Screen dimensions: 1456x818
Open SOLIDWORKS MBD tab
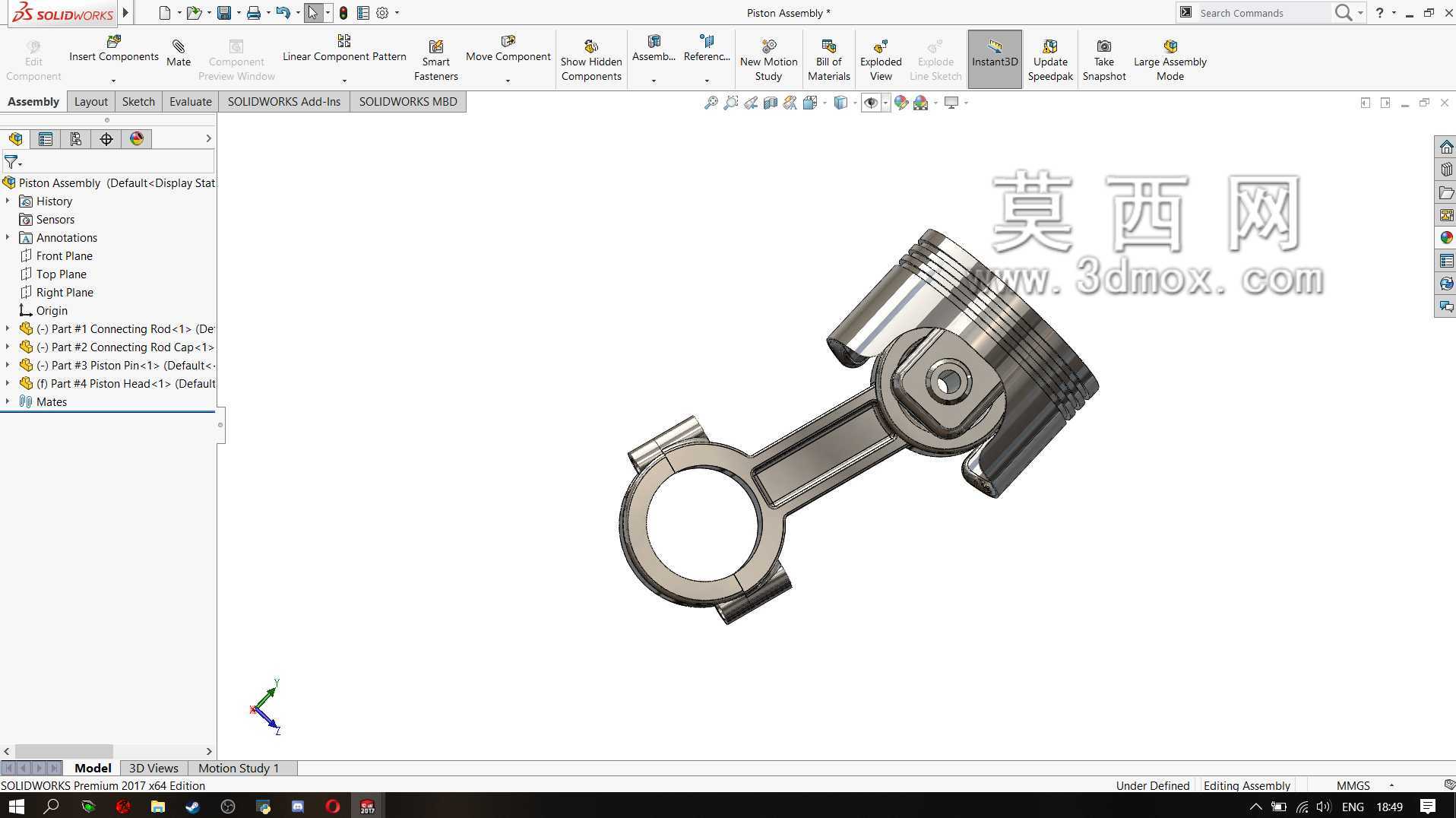[x=408, y=102]
